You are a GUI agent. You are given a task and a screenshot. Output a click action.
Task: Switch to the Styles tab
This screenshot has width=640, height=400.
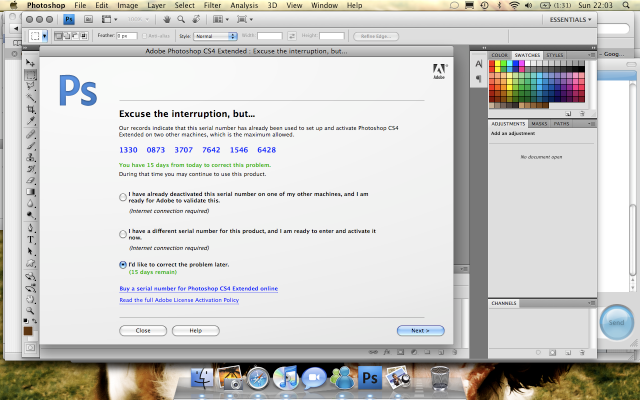(555, 55)
